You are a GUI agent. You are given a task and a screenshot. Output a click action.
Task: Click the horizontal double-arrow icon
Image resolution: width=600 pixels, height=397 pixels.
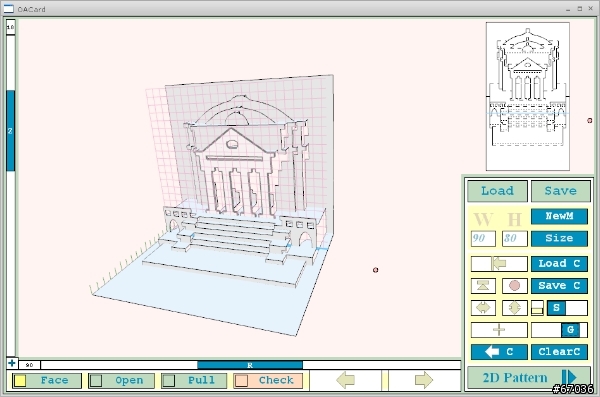483,308
